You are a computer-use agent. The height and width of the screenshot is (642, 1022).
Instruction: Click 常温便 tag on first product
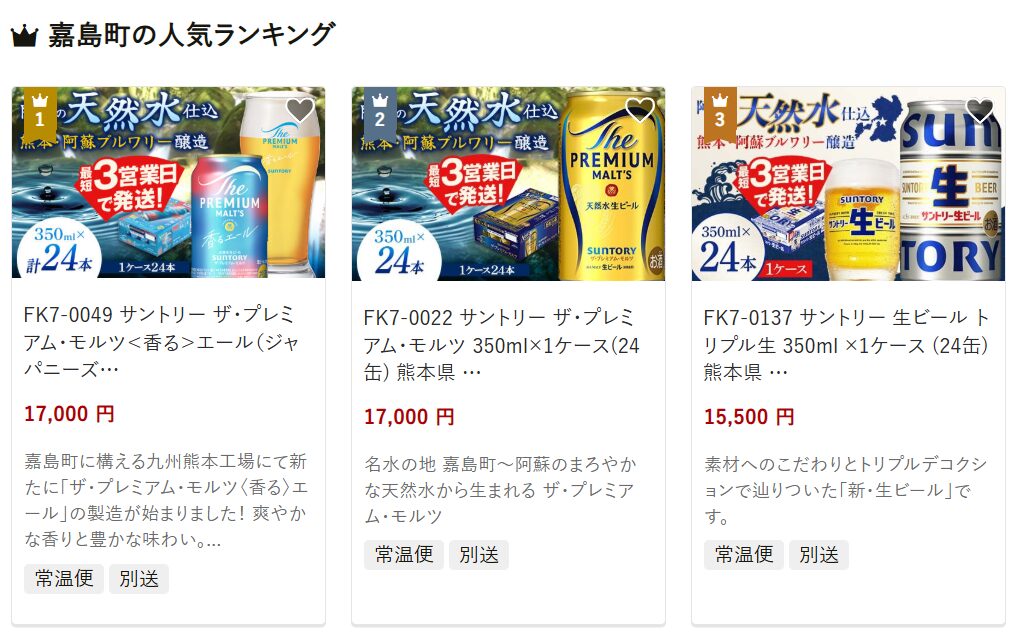(64, 579)
